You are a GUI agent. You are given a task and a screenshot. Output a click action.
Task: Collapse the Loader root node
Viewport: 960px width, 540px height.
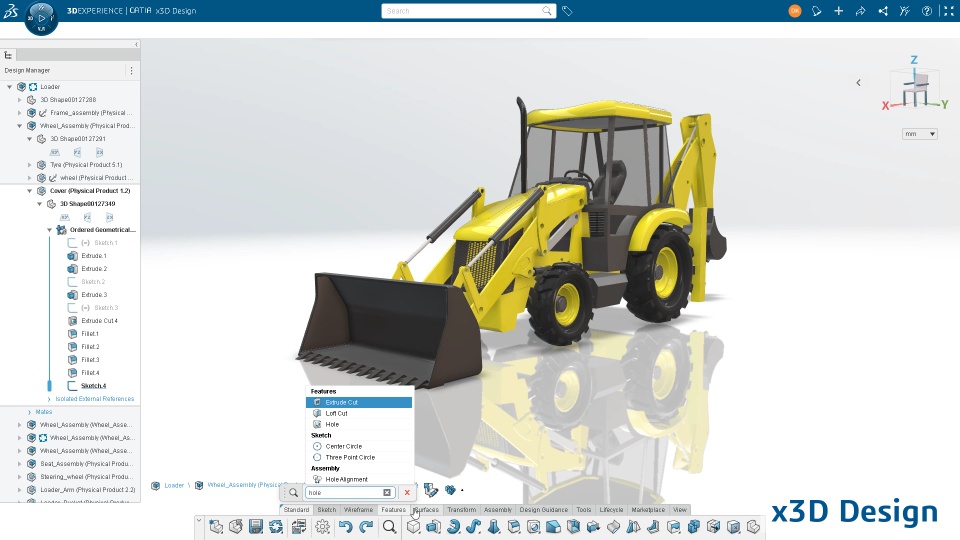click(x=9, y=87)
